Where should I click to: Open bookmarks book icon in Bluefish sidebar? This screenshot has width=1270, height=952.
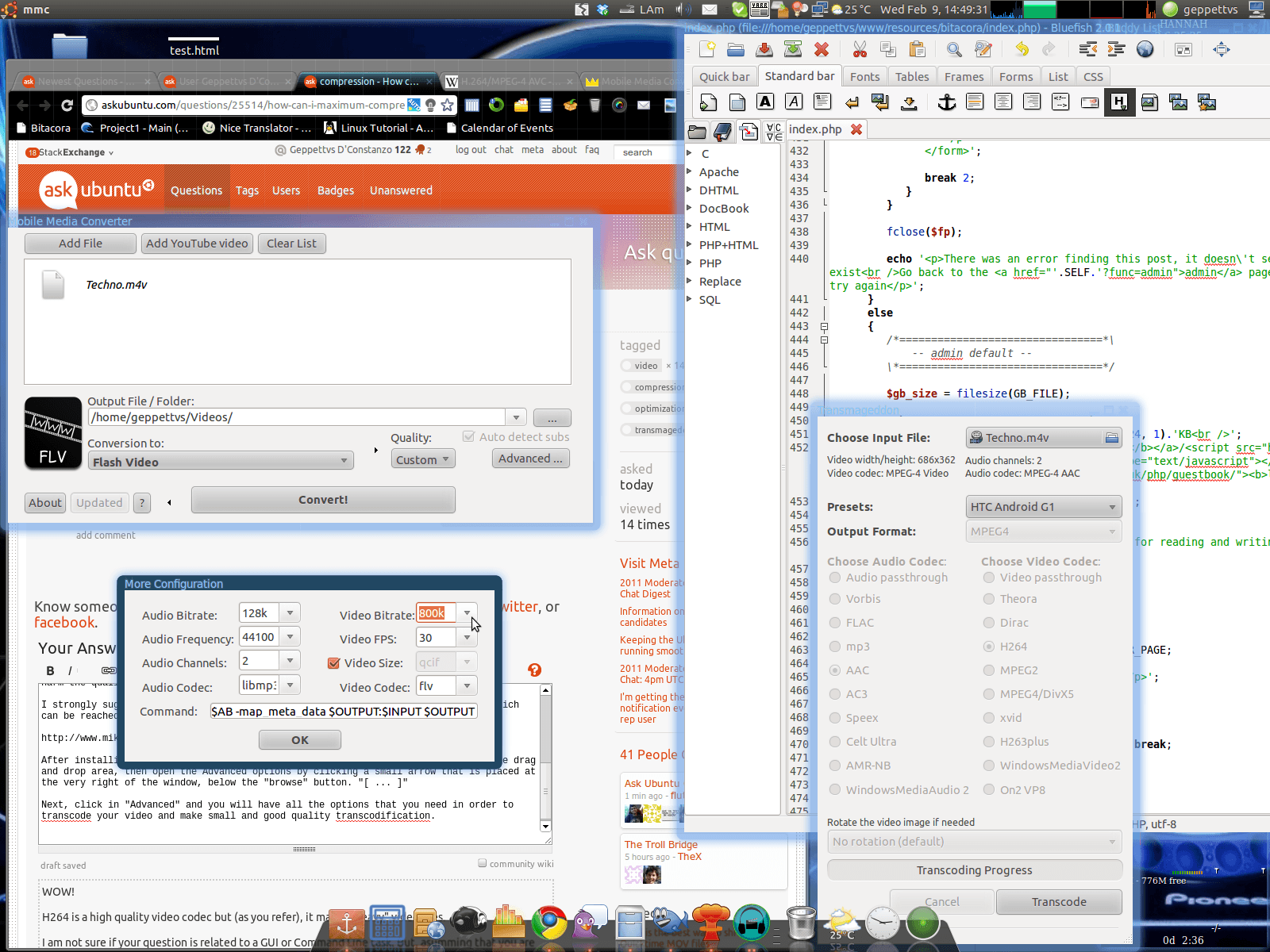pyautogui.click(x=722, y=132)
